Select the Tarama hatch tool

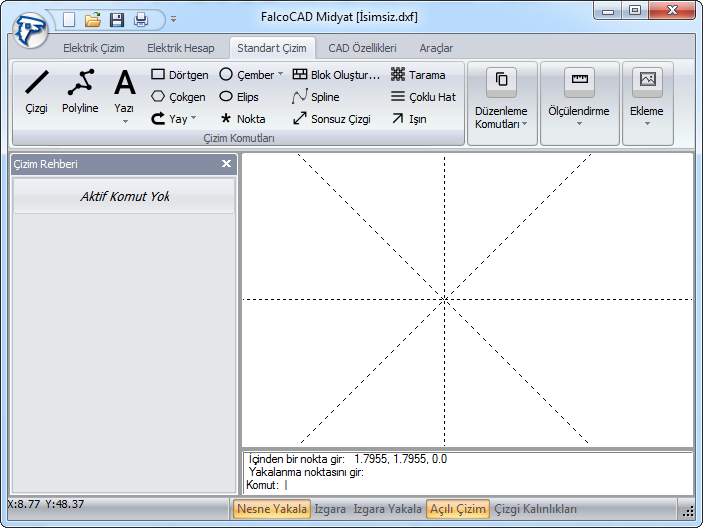click(418, 75)
